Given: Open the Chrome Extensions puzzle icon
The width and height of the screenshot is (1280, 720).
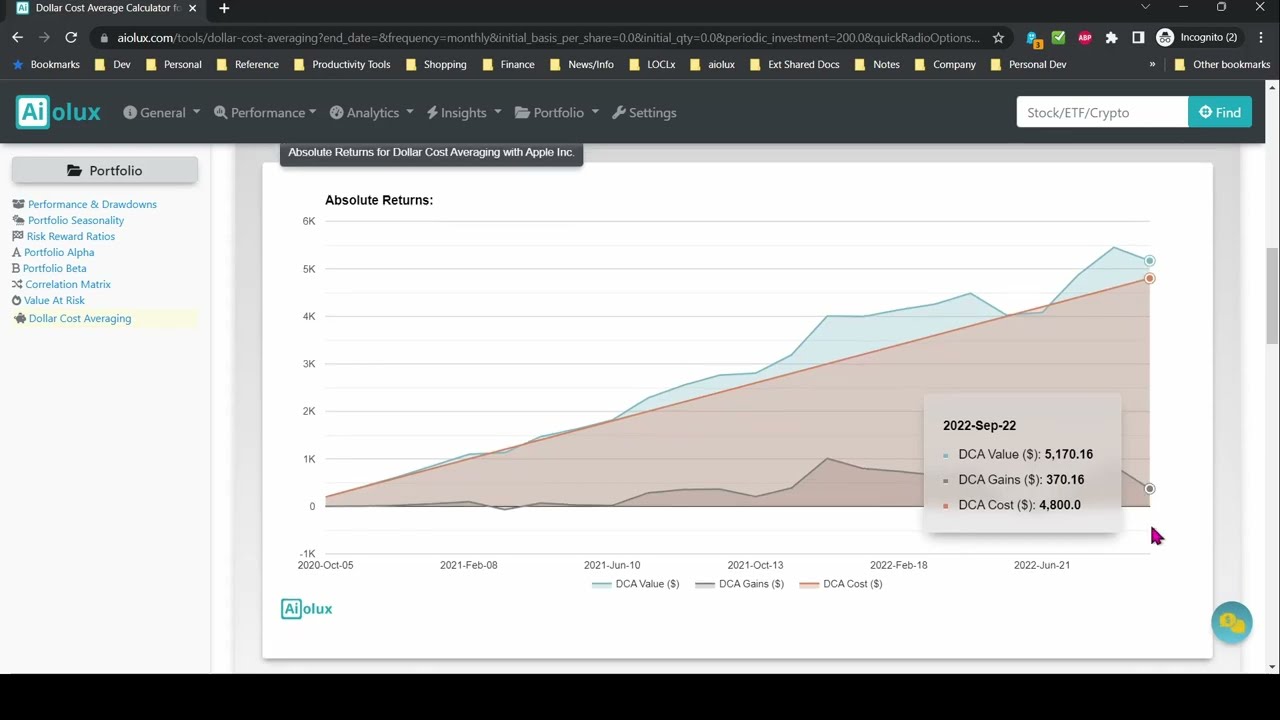Looking at the screenshot, I should pyautogui.click(x=1111, y=38).
